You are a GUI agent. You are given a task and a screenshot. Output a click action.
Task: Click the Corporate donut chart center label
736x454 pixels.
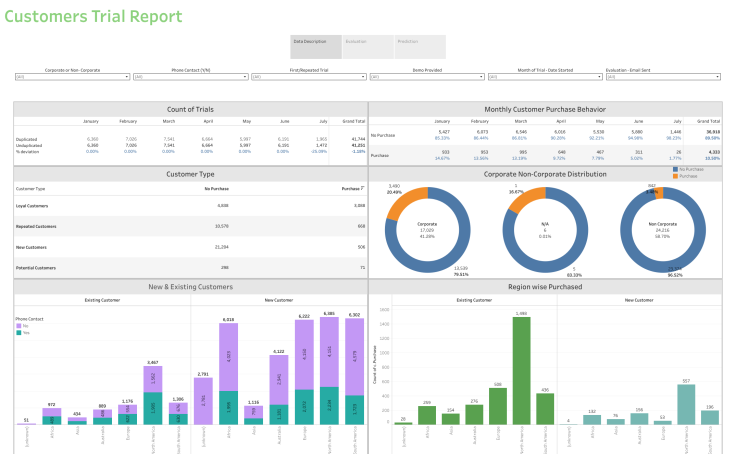pyautogui.click(x=427, y=230)
